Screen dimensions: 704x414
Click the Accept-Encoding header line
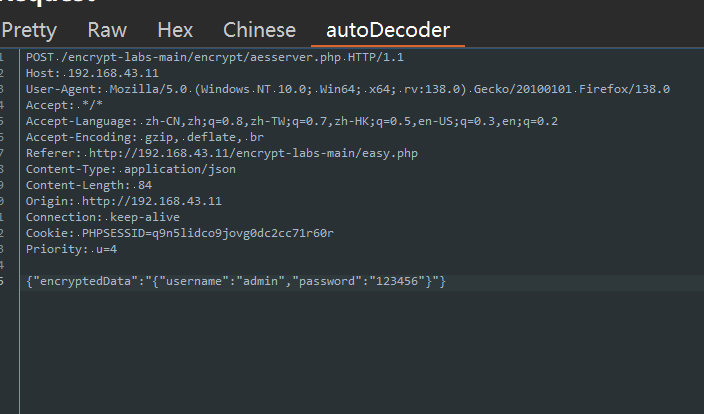coord(145,137)
